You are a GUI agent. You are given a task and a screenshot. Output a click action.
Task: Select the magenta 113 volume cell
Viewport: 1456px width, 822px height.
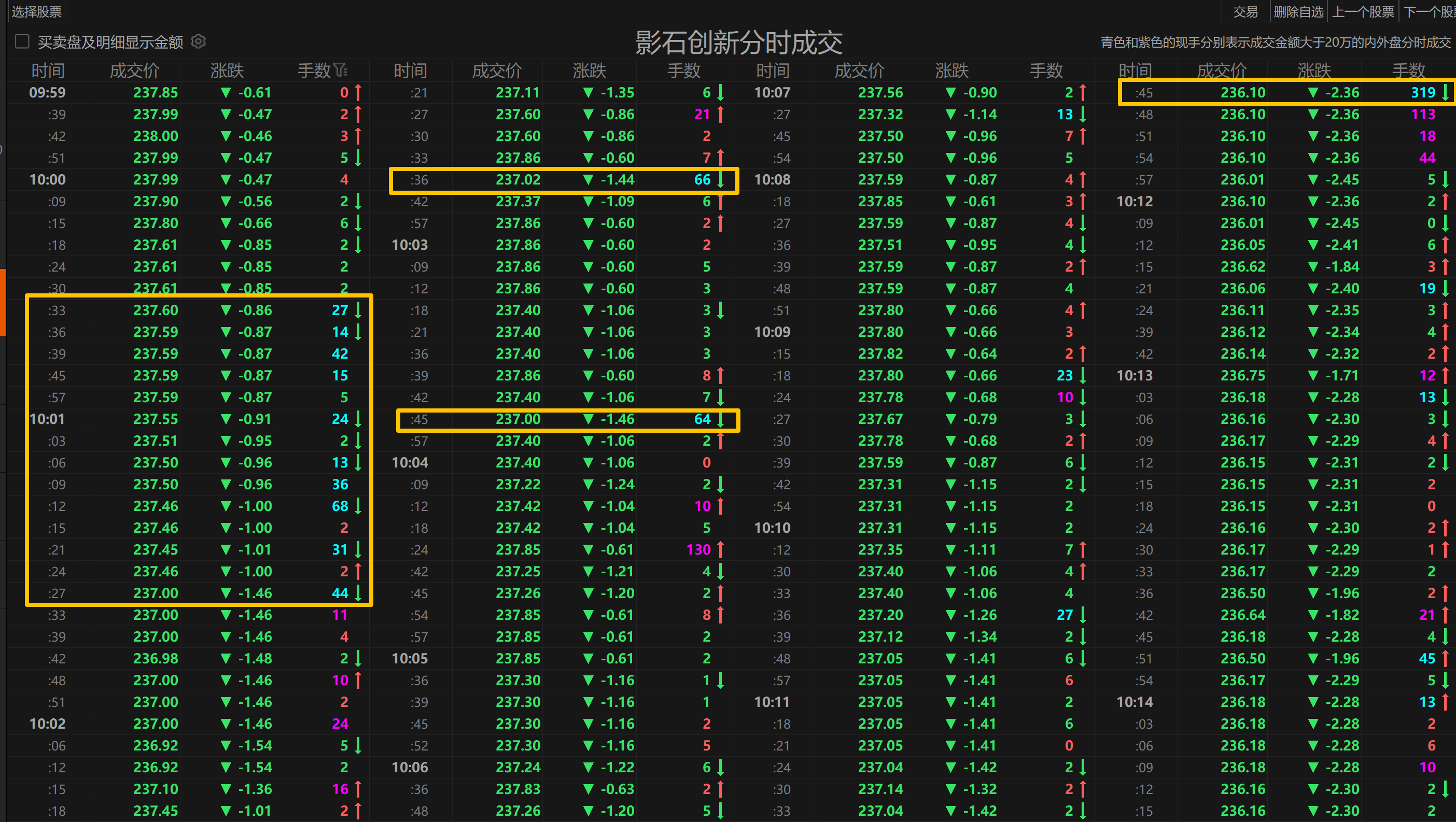tap(1423, 114)
